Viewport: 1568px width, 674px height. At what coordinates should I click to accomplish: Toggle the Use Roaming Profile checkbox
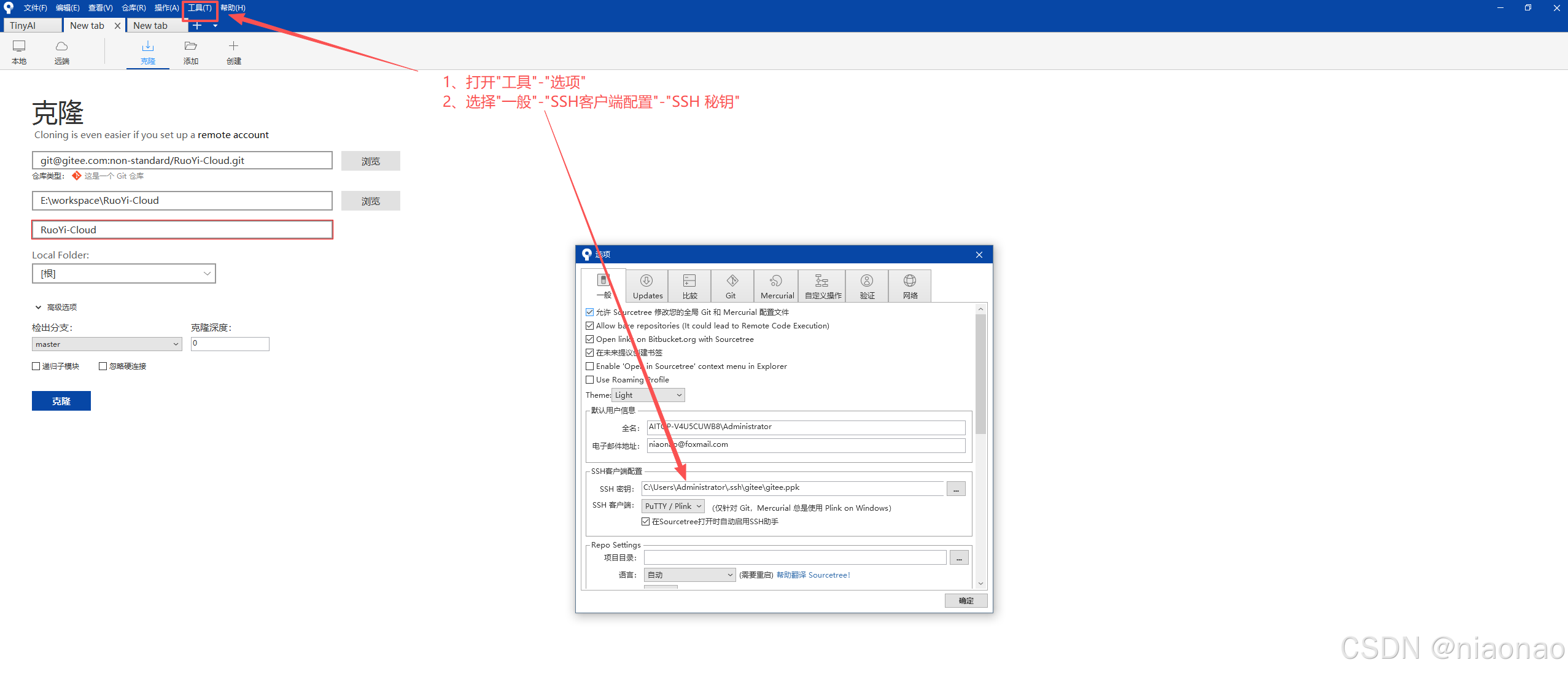click(x=590, y=379)
